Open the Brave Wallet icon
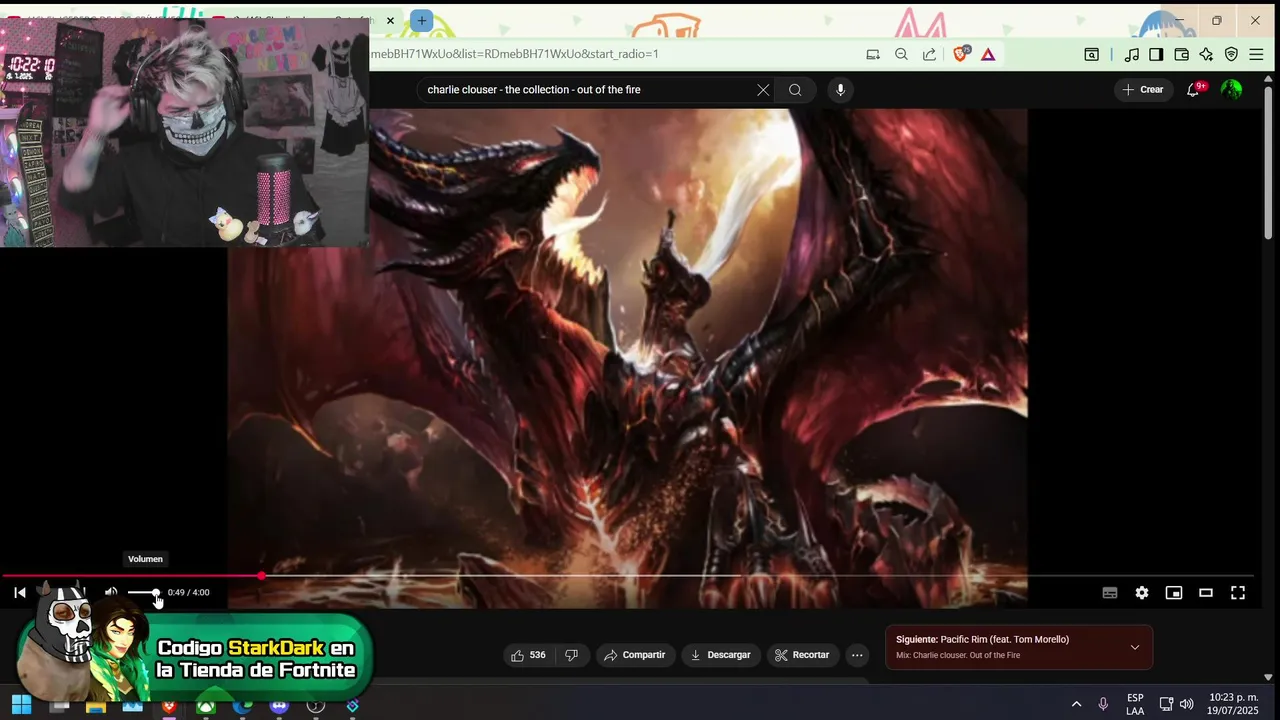Image resolution: width=1280 pixels, height=720 pixels. 1181,54
